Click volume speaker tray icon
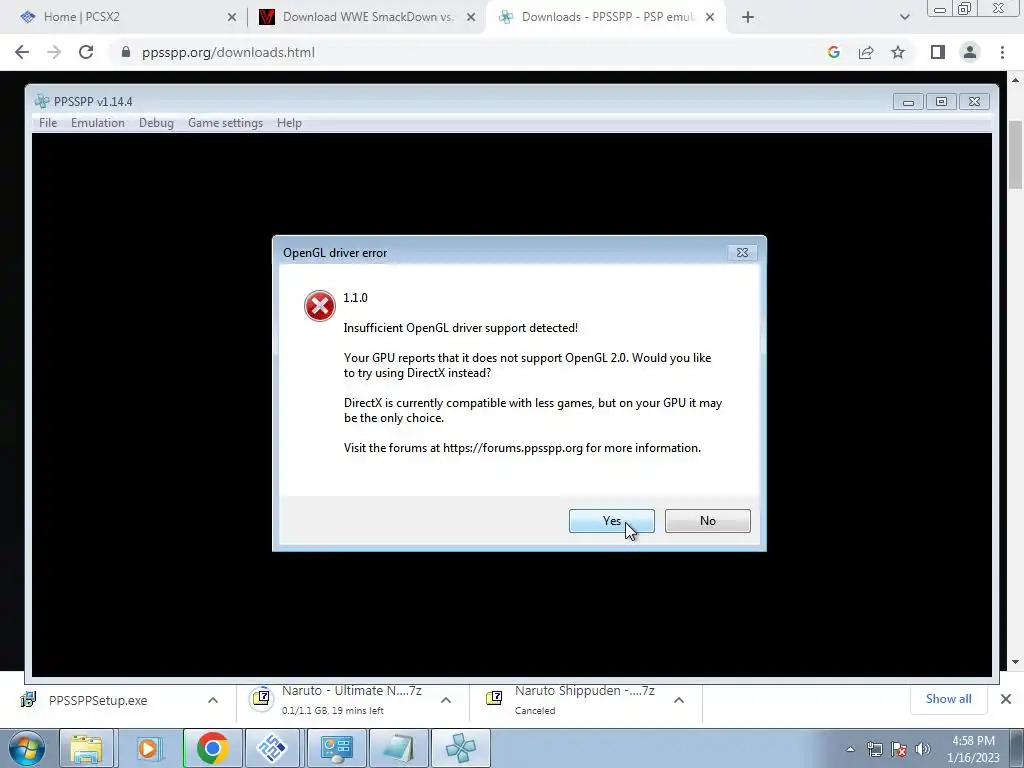The width and height of the screenshot is (1024, 768). [923, 749]
